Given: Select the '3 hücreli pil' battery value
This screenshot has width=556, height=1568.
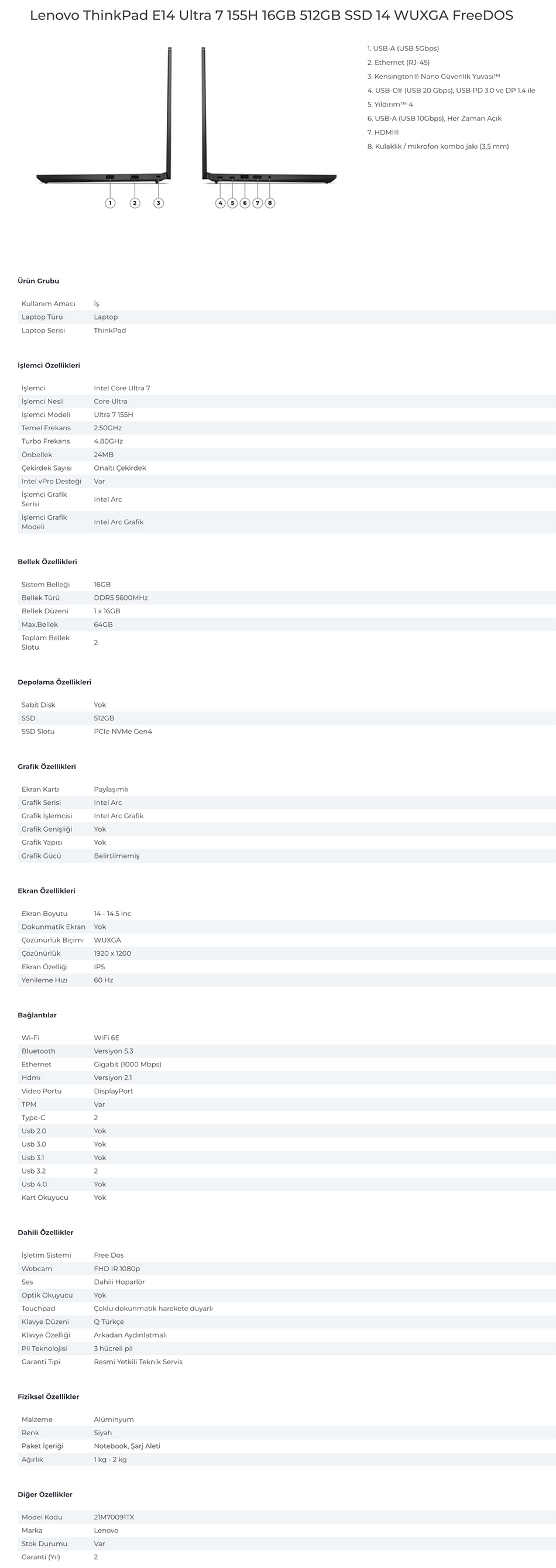Looking at the screenshot, I should pos(114,1349).
